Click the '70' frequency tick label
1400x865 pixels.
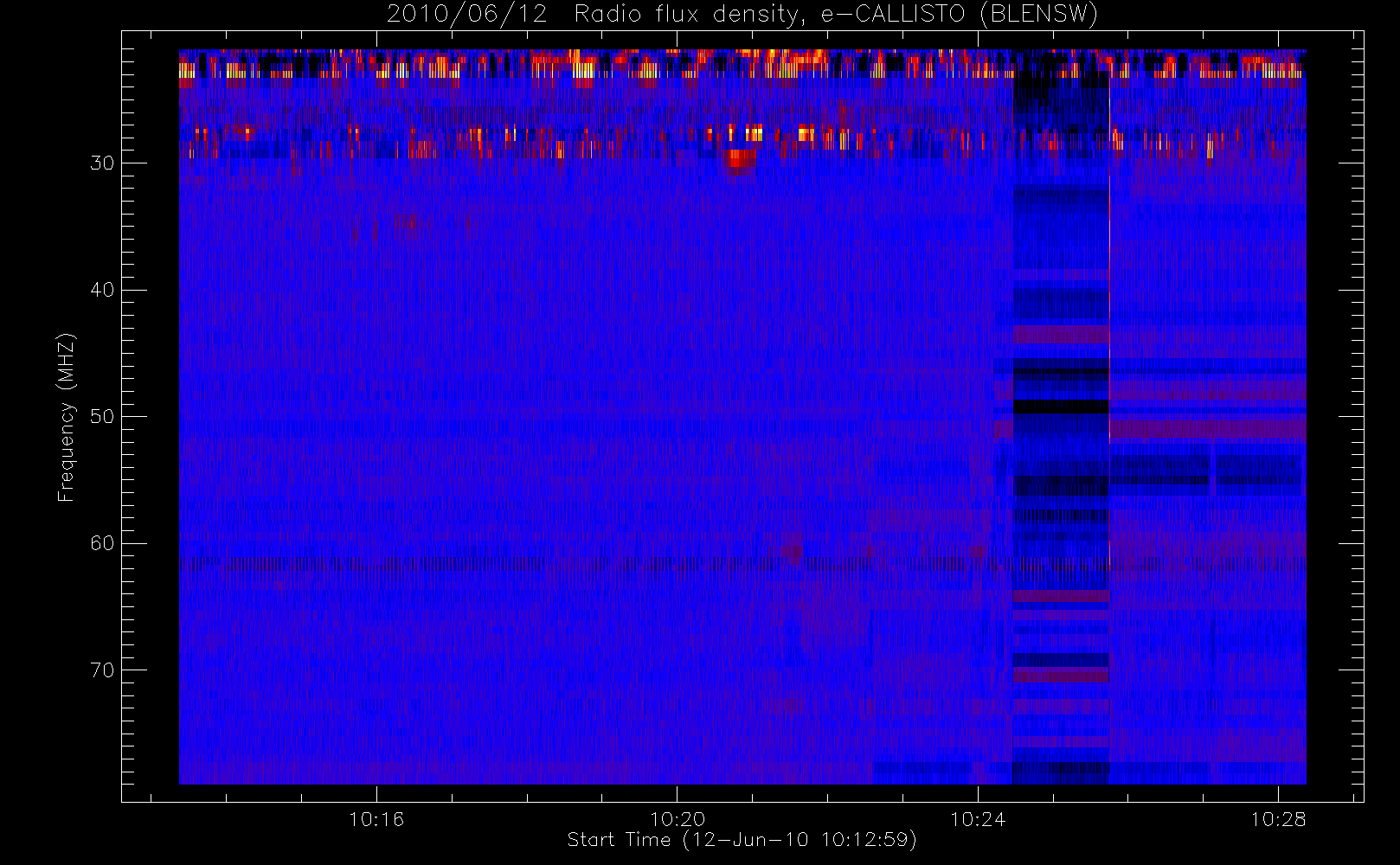[102, 670]
